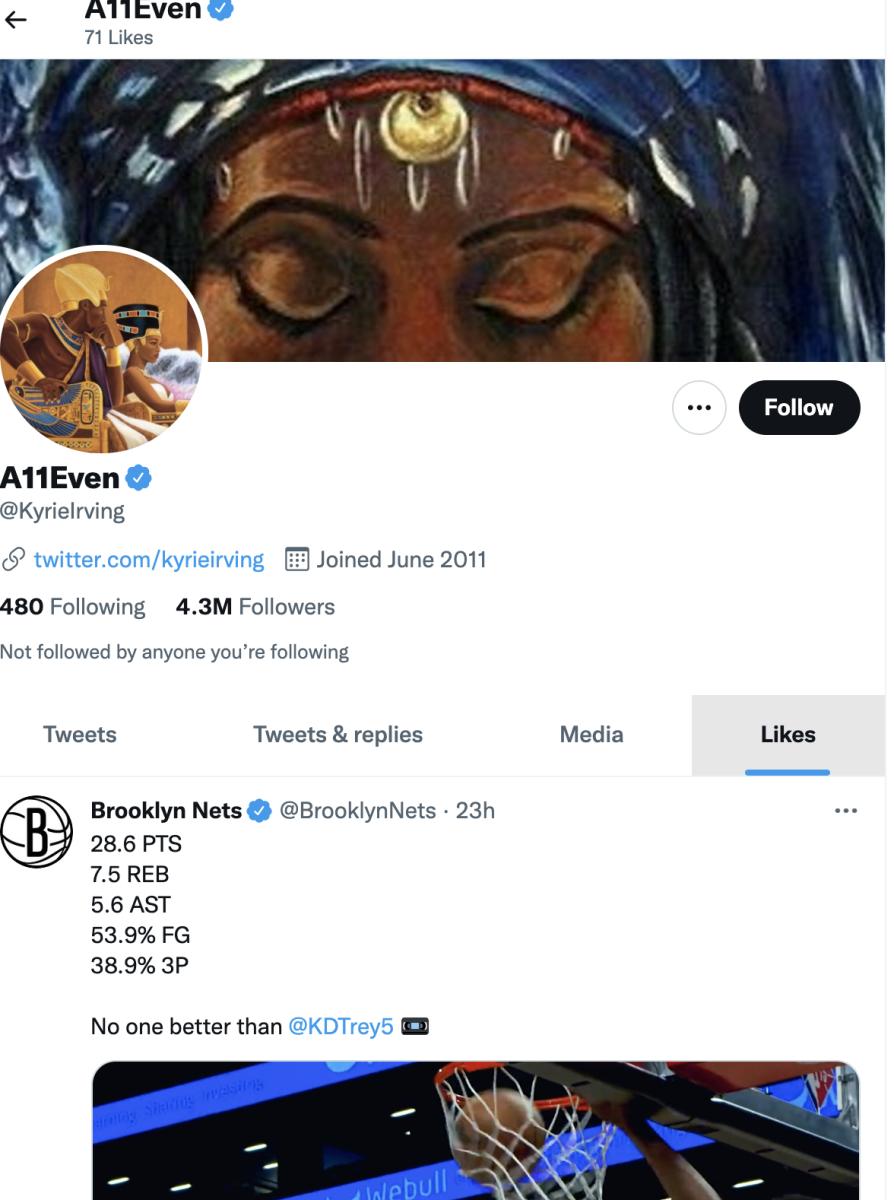Screen dimensions: 894x1200
Task: Select the Likes tab
Action: pos(788,735)
